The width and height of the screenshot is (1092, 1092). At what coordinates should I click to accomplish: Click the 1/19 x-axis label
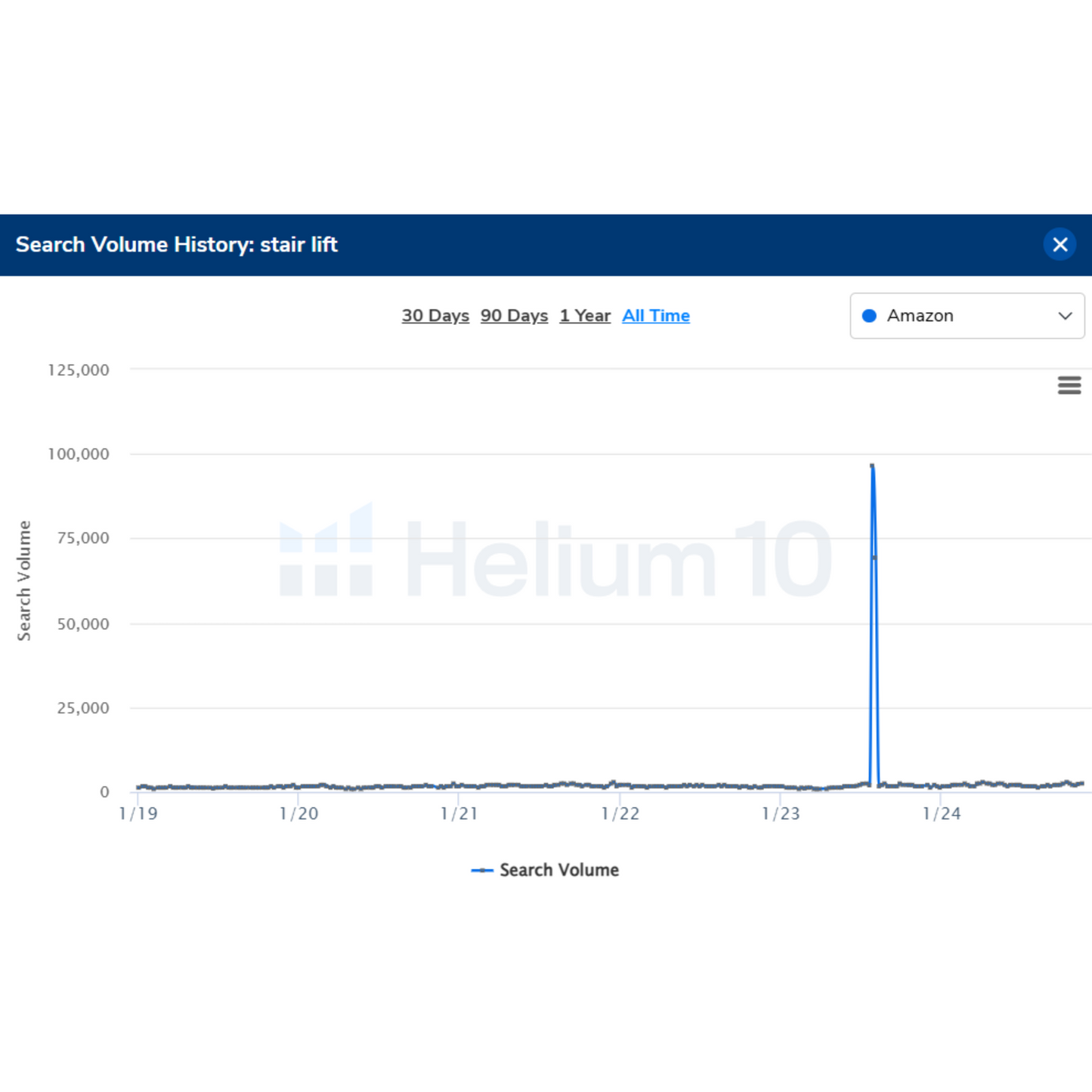(138, 814)
